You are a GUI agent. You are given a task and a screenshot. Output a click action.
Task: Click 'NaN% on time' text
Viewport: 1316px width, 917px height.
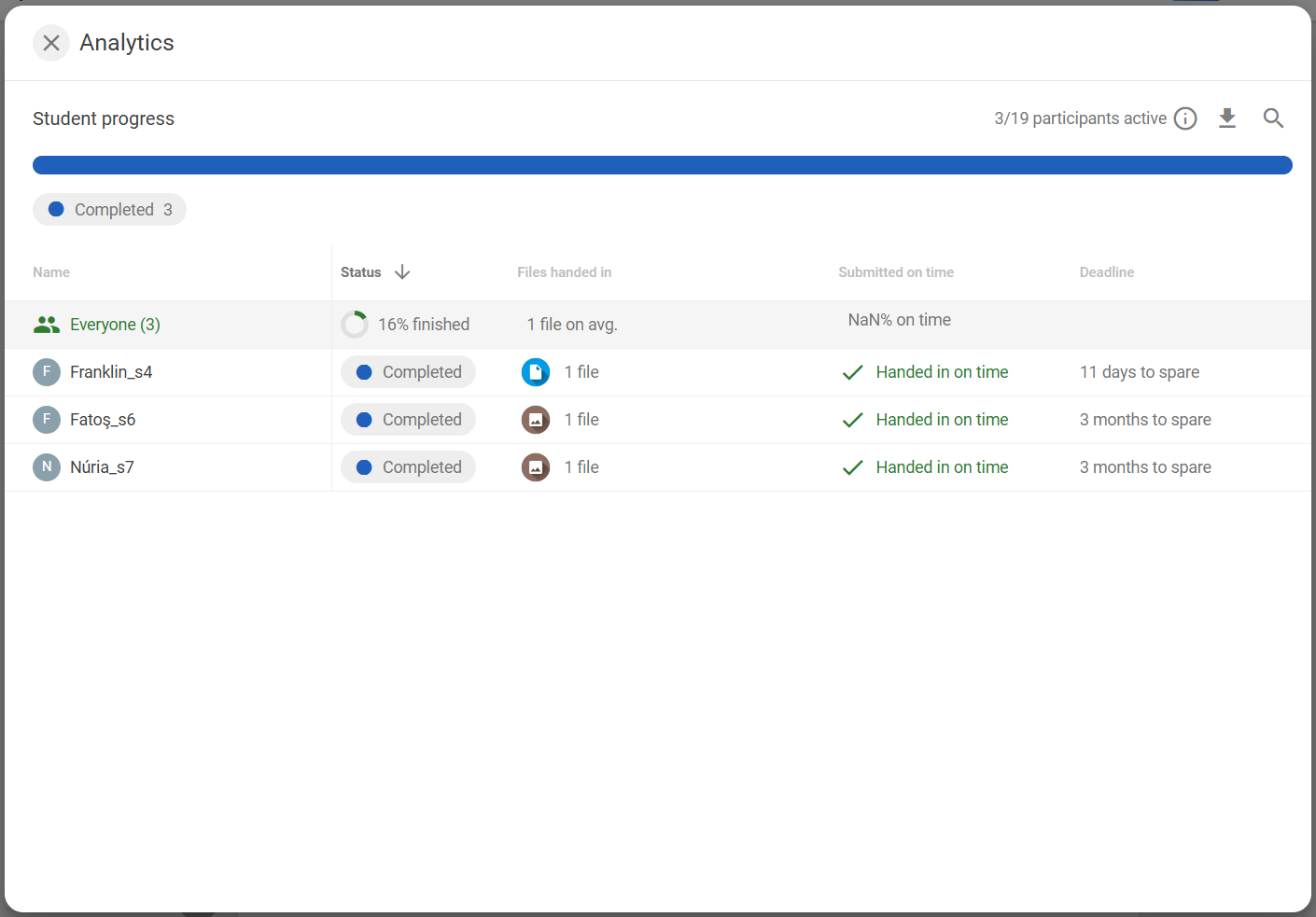[x=900, y=320]
